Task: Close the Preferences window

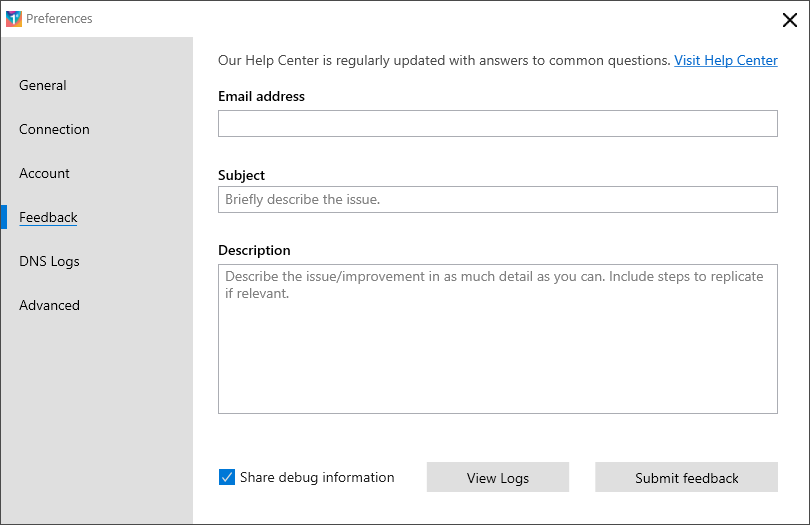Action: pyautogui.click(x=789, y=20)
